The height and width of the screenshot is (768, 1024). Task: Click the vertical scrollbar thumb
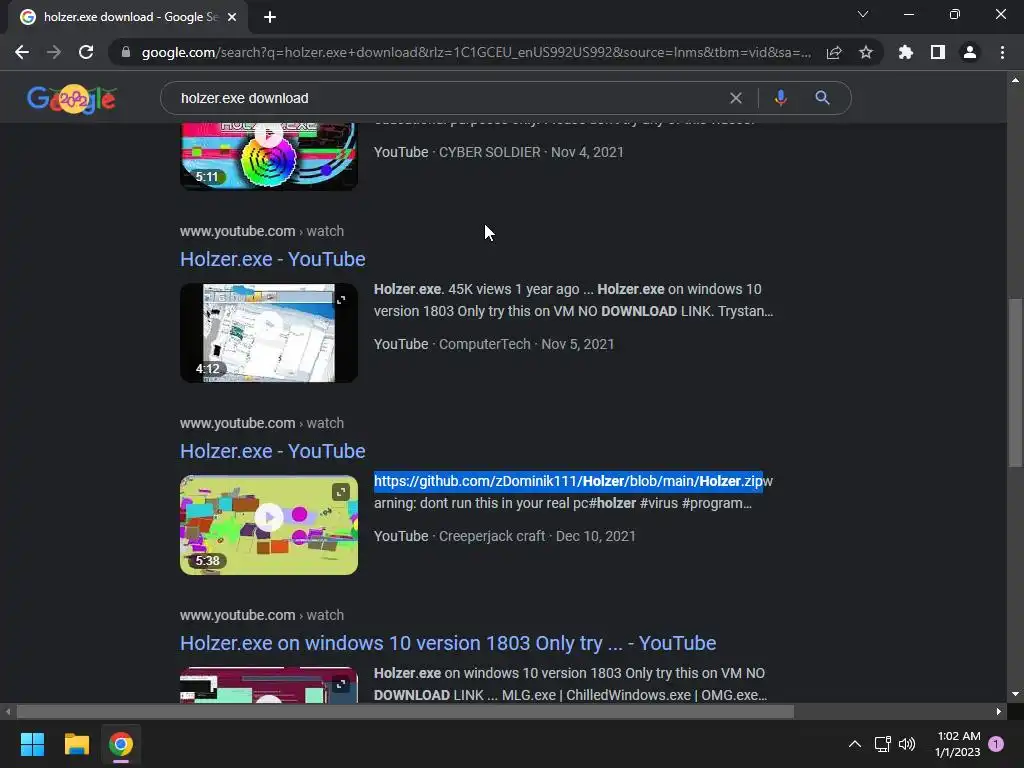tap(1015, 383)
